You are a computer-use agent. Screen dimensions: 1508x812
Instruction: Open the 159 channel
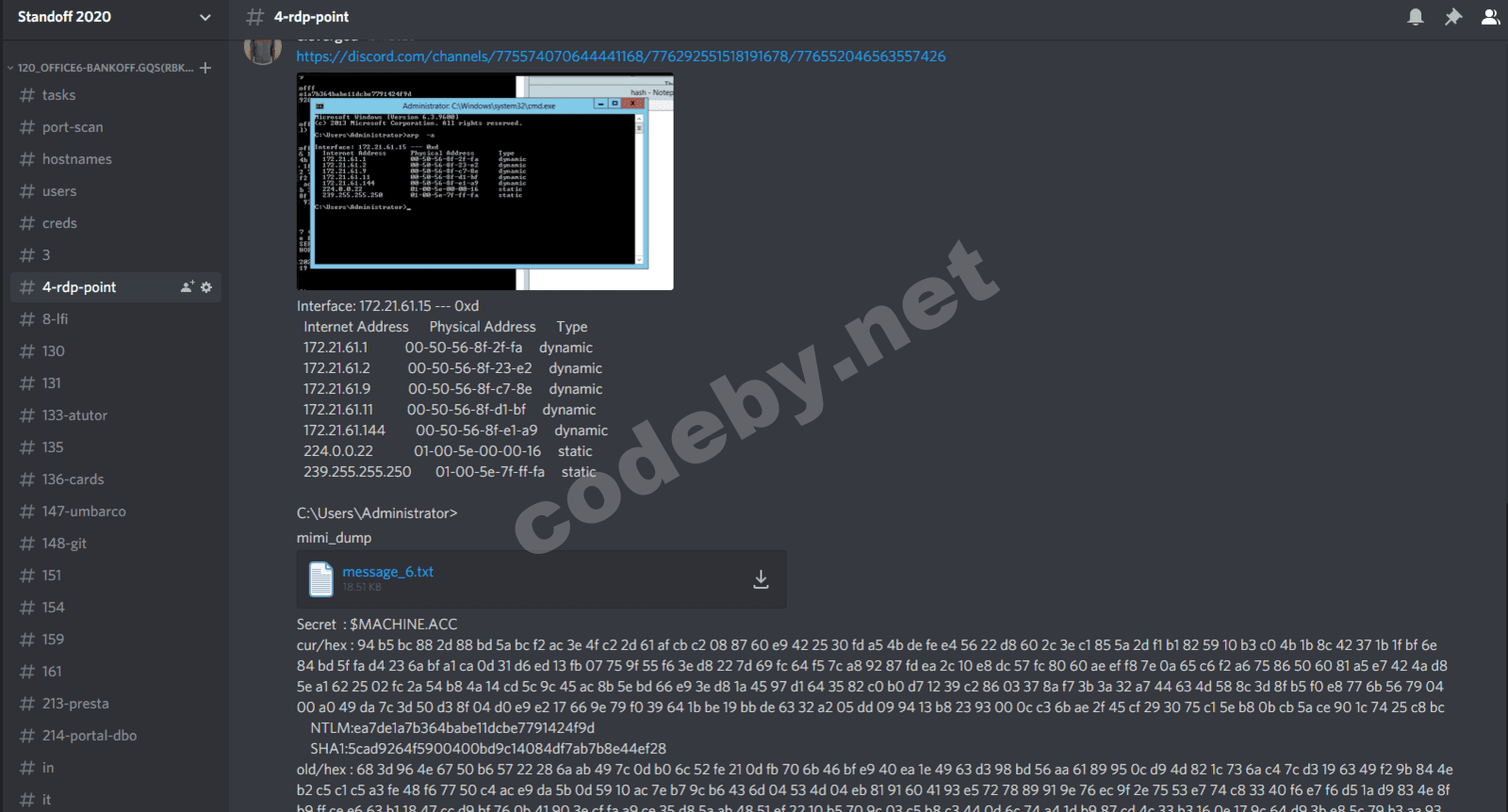[x=115, y=640]
